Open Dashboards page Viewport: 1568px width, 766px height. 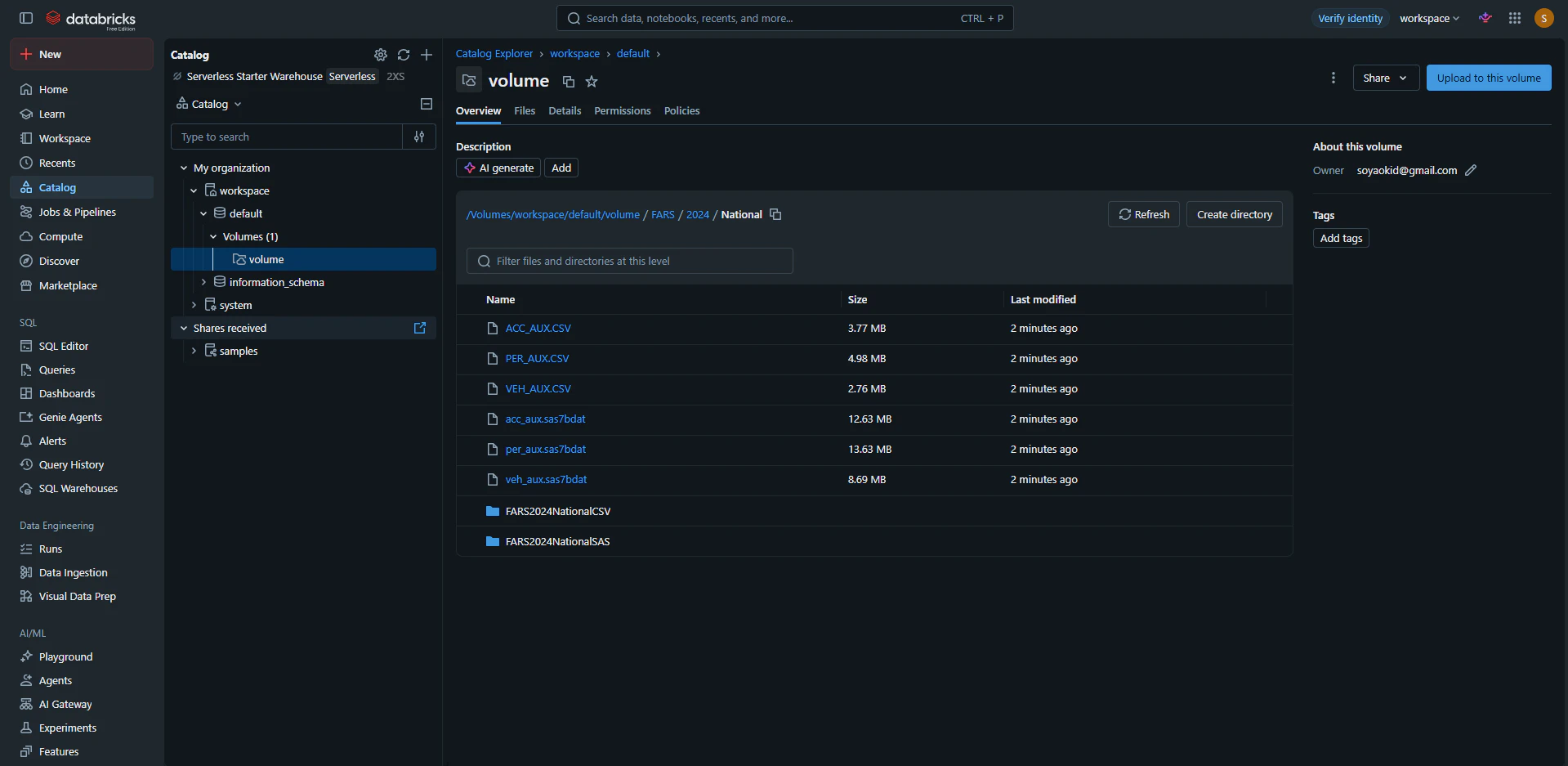82,393
